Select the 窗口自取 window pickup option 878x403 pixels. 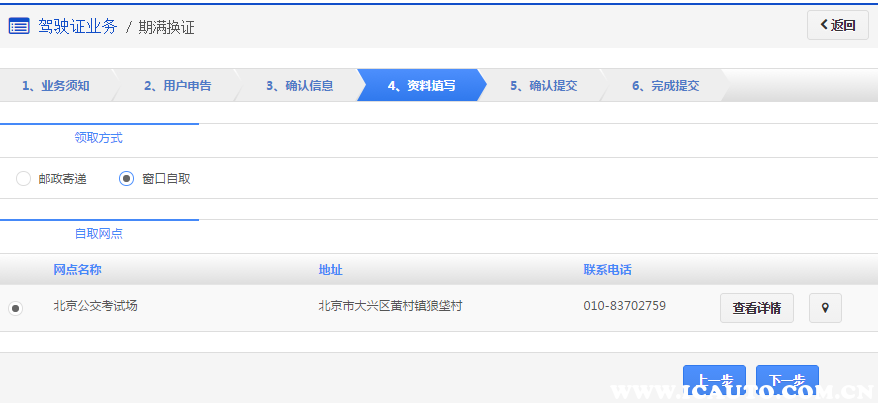[x=126, y=179]
